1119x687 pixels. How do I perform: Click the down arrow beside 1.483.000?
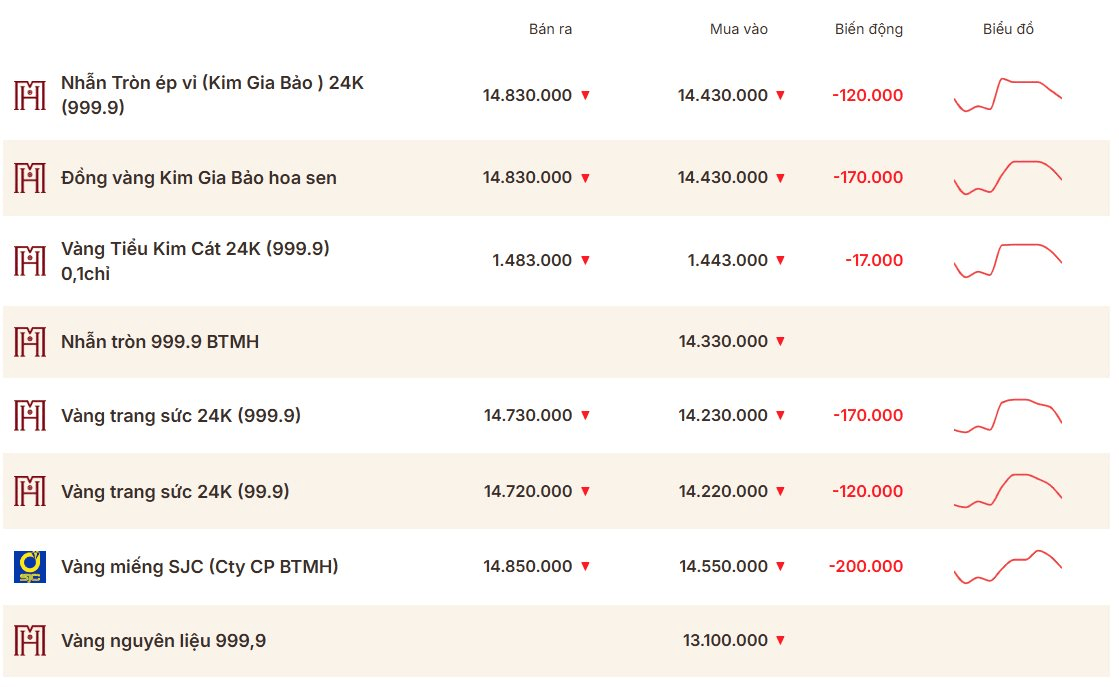pyautogui.click(x=585, y=260)
